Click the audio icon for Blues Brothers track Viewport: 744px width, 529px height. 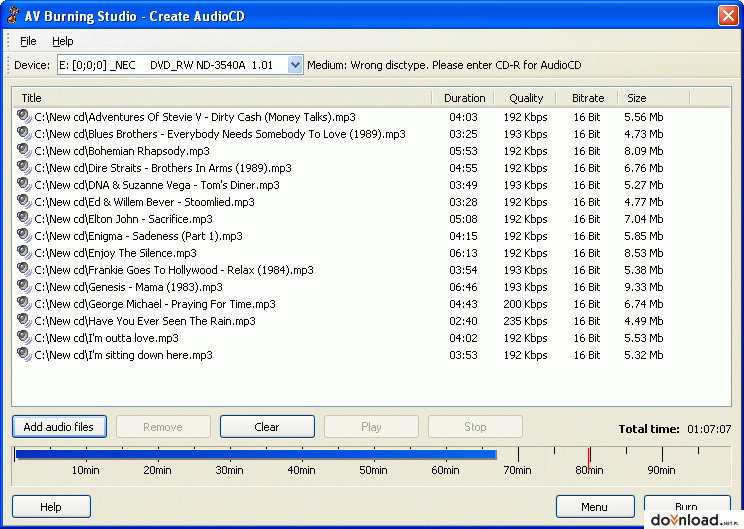23,133
